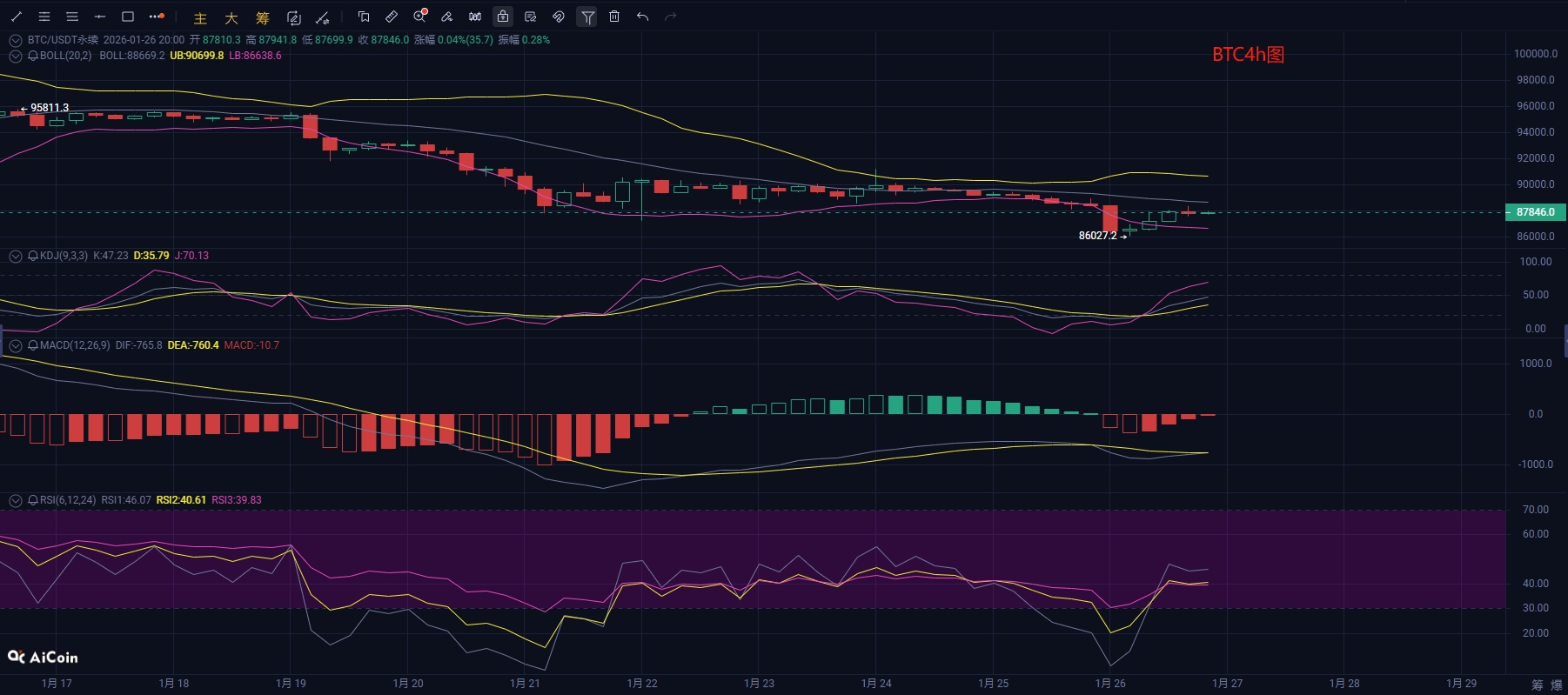Toggle the MACD indicator alert bell
This screenshot has height=695, width=1568.
[x=33, y=345]
